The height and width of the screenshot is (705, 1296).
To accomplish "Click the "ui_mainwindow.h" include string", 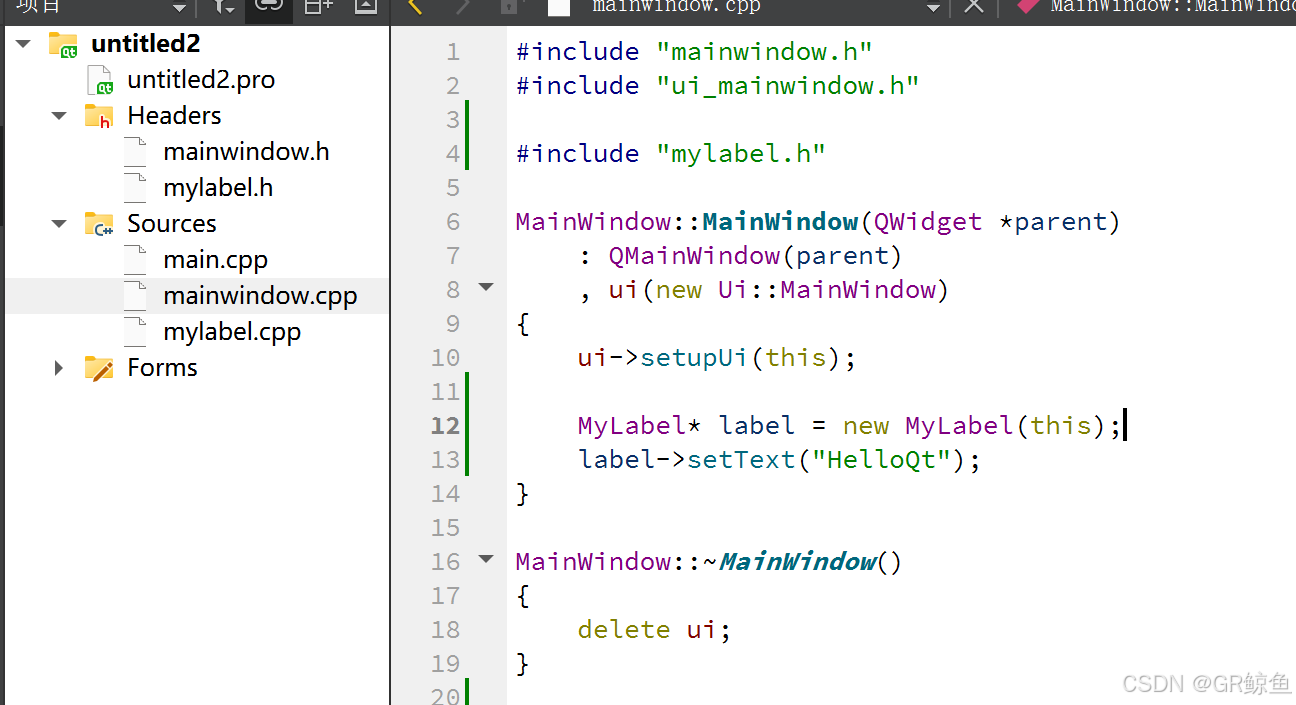I will [x=788, y=86].
